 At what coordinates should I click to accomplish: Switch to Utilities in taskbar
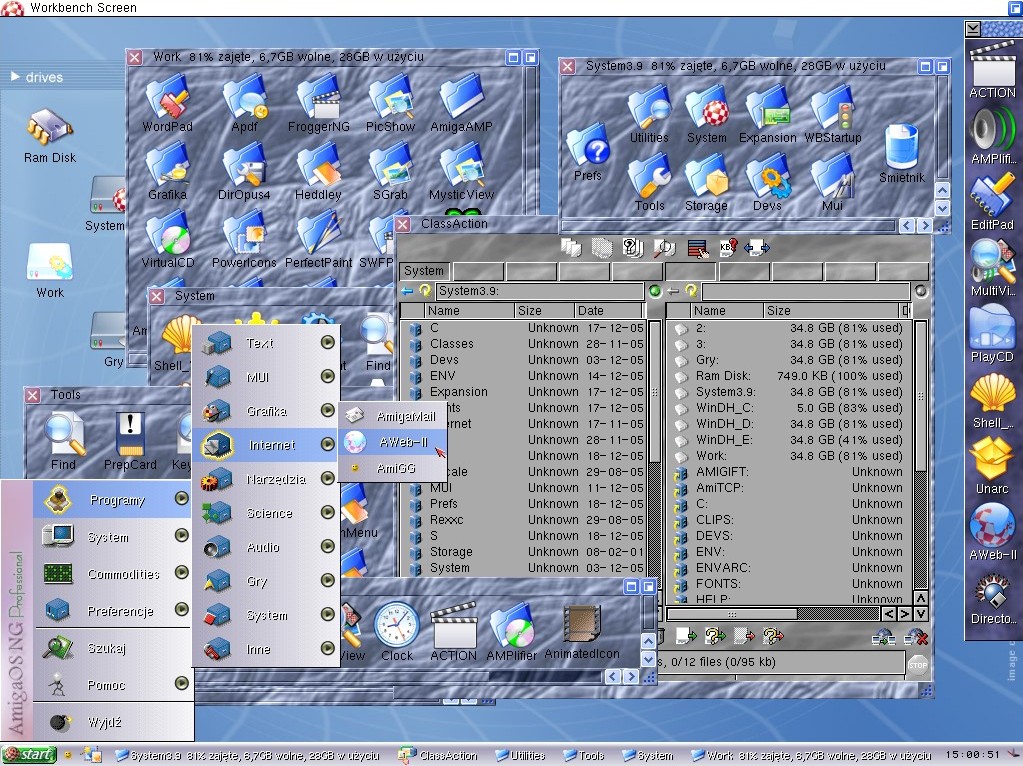click(520, 756)
